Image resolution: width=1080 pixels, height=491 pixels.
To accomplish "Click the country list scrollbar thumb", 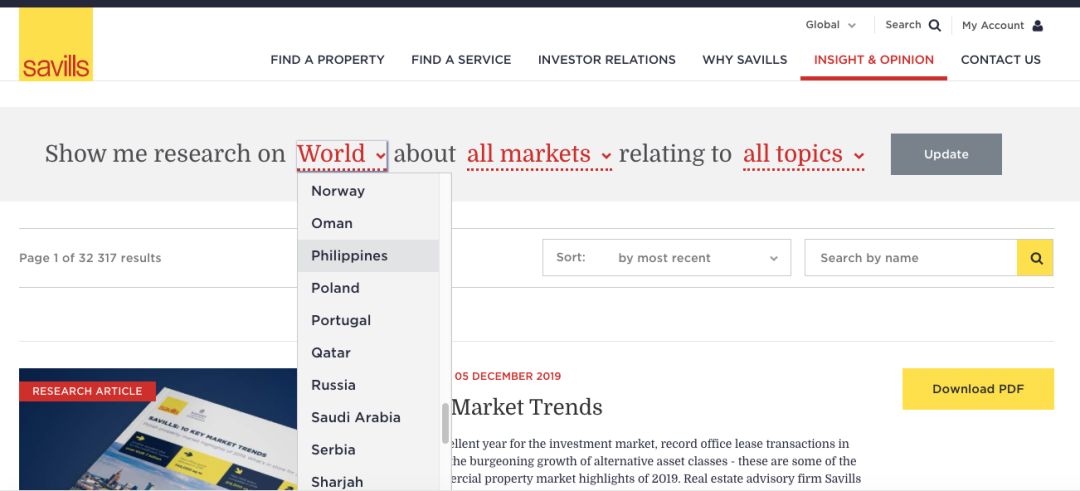I will [x=445, y=423].
